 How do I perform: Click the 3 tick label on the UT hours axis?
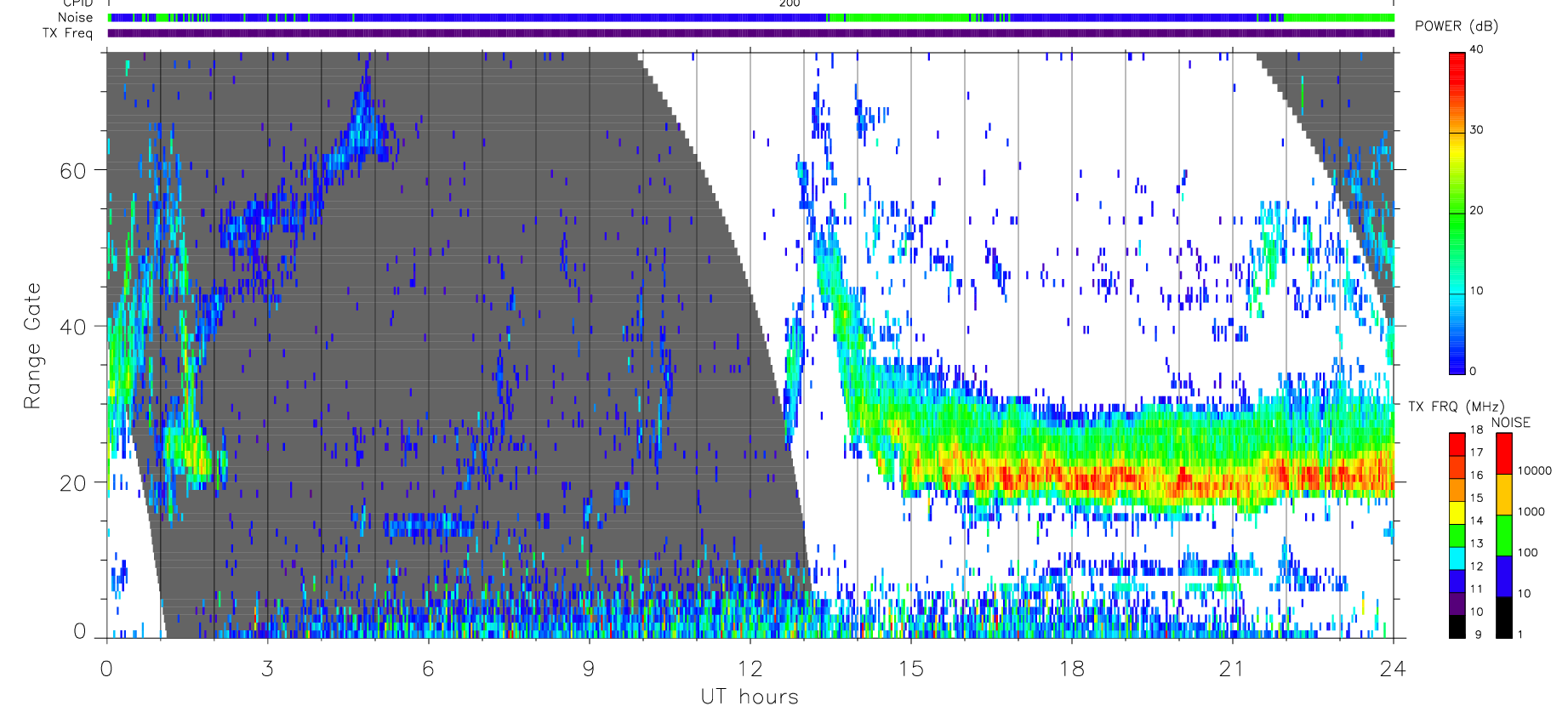coord(268,669)
